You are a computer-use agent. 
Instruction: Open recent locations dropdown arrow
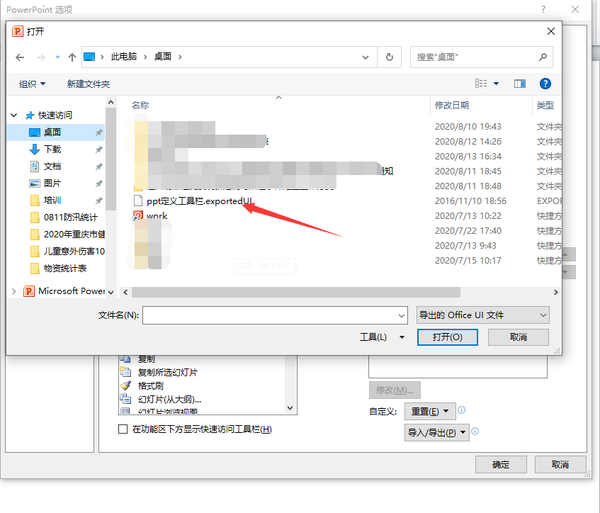(57, 57)
